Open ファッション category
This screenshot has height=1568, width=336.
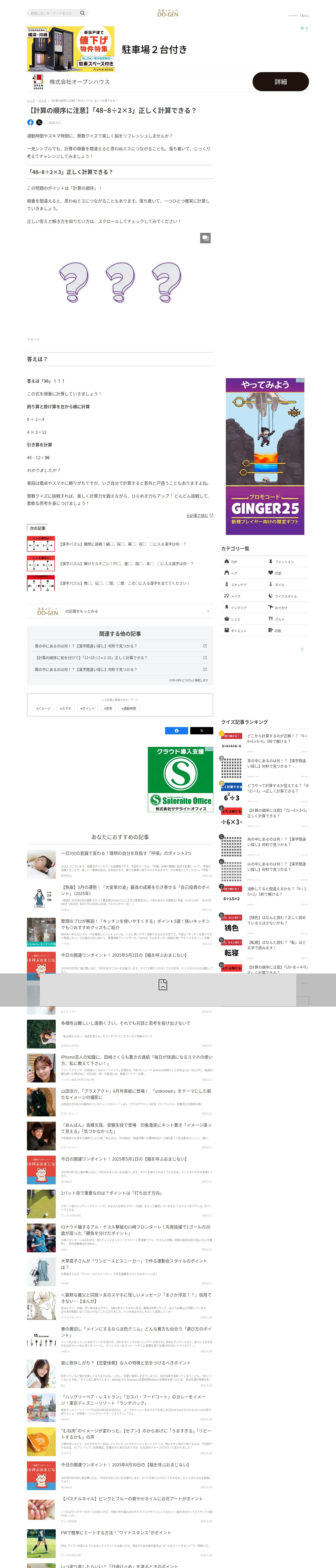point(287,561)
